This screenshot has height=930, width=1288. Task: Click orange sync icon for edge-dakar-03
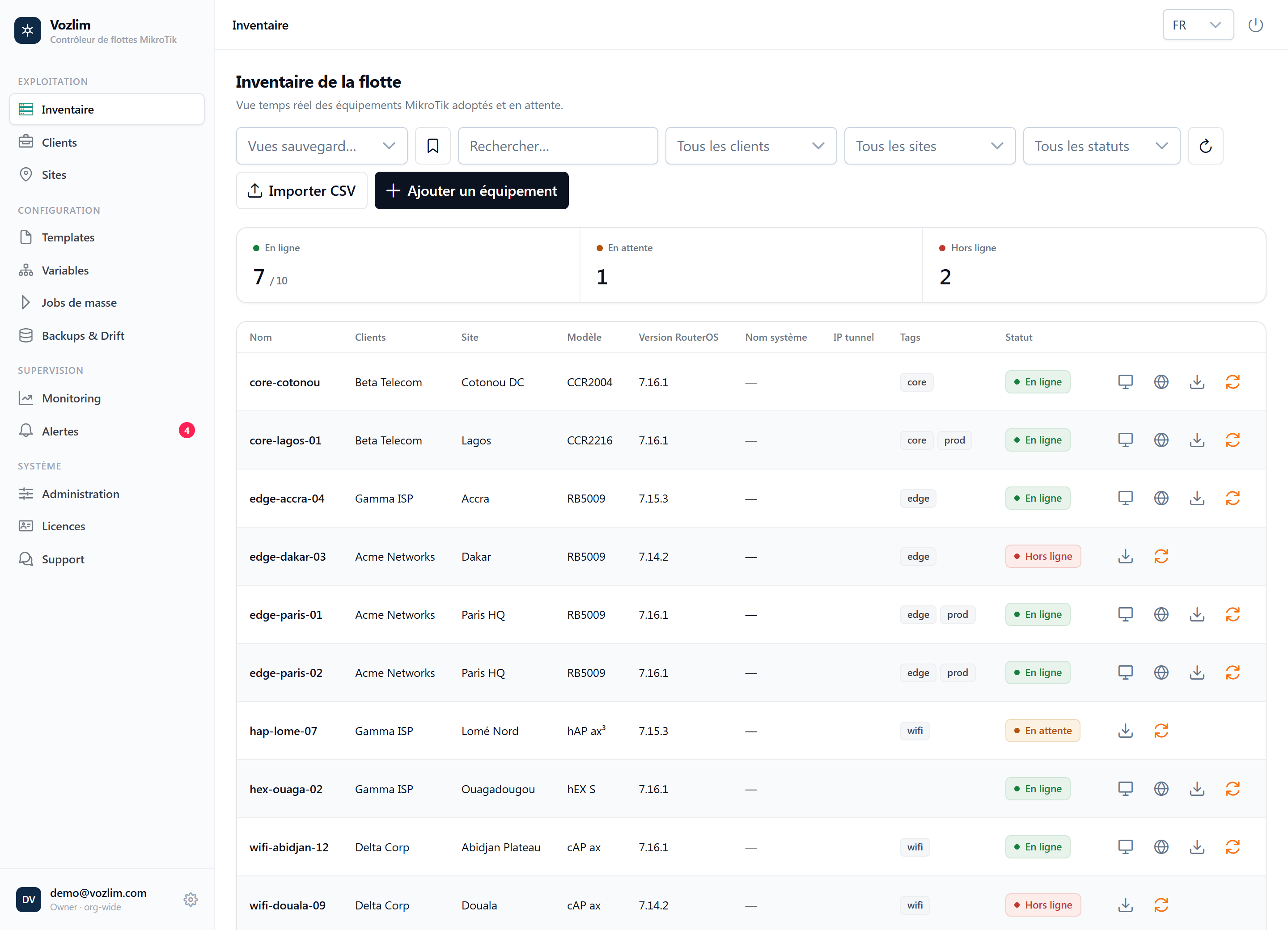point(1161,556)
